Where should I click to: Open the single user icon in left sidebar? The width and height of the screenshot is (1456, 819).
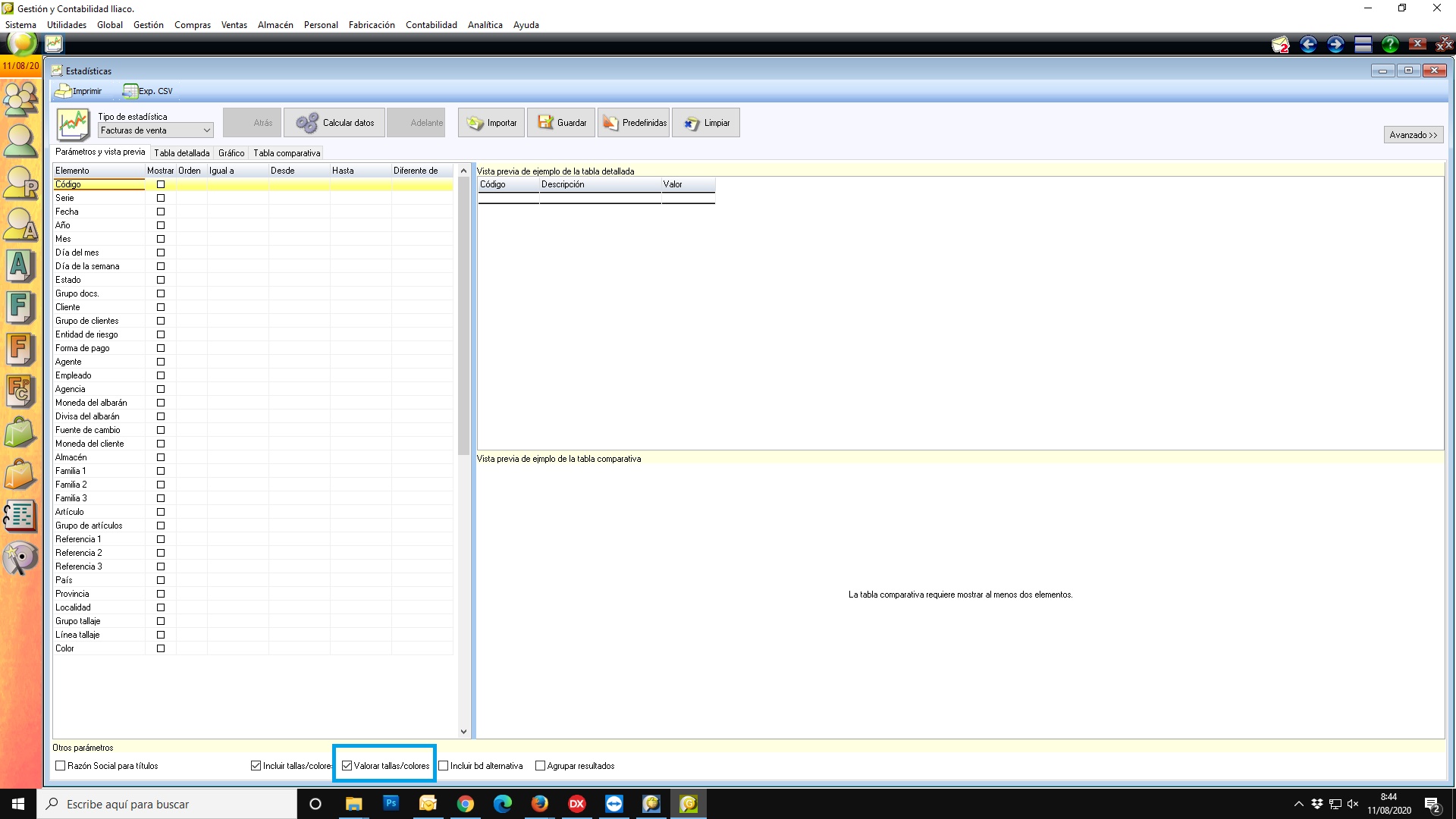point(20,141)
